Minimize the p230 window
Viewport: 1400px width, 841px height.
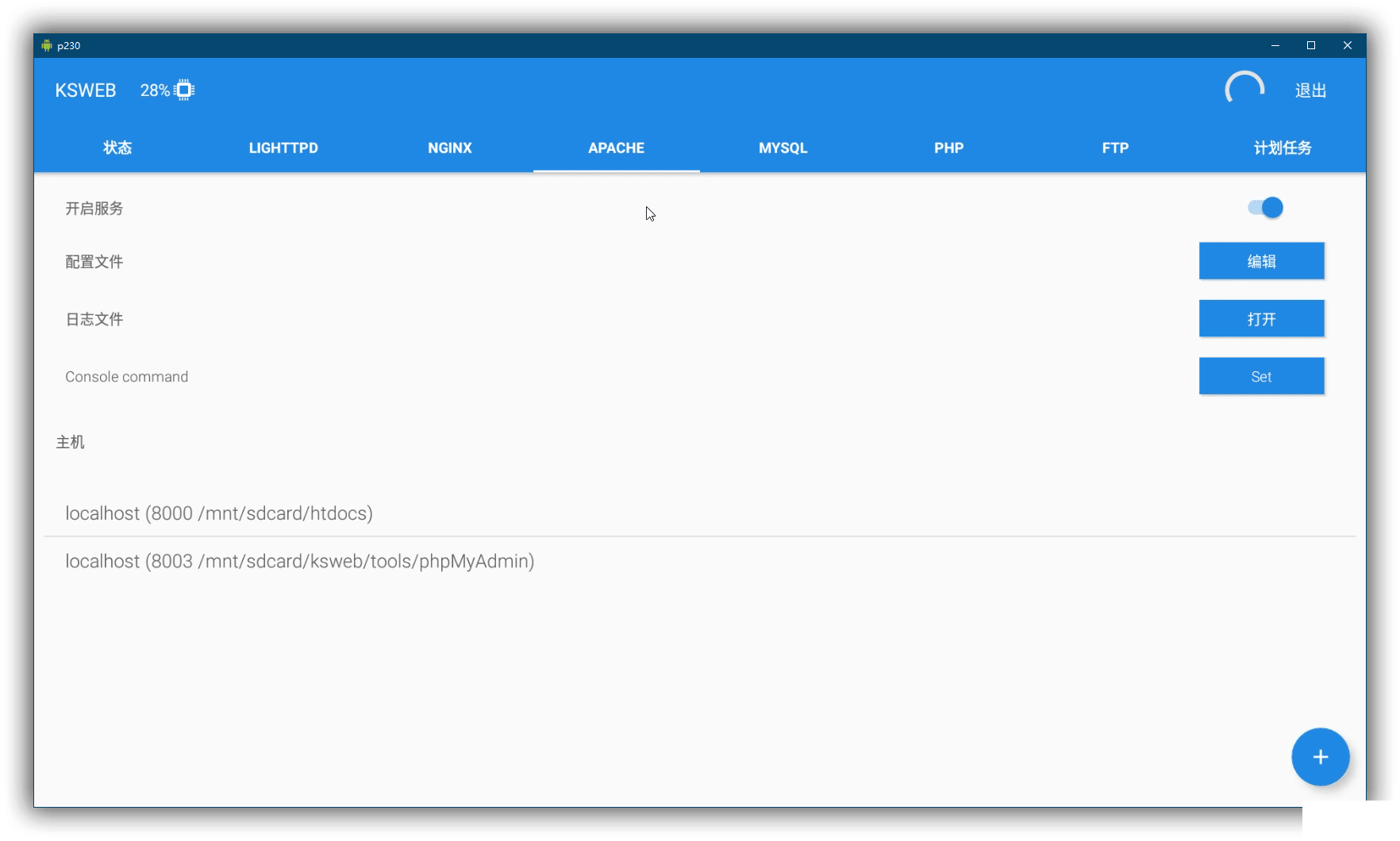[1275, 45]
